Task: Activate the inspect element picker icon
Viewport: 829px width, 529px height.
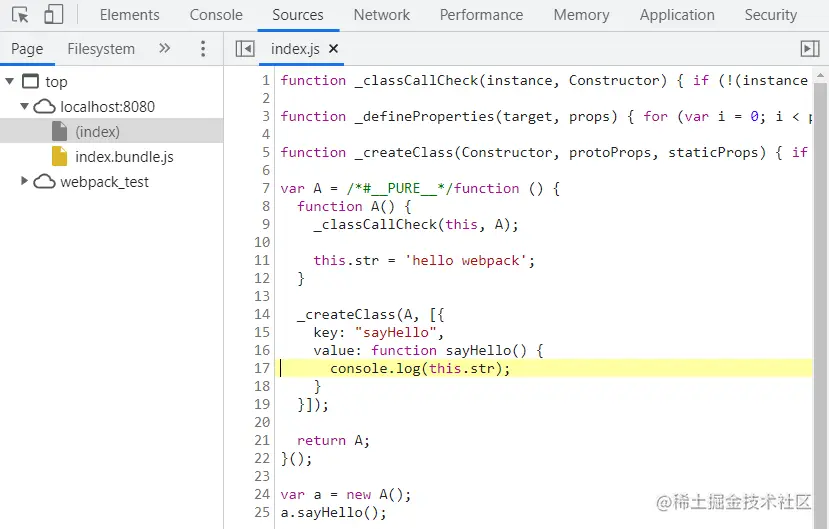Action: (x=21, y=15)
